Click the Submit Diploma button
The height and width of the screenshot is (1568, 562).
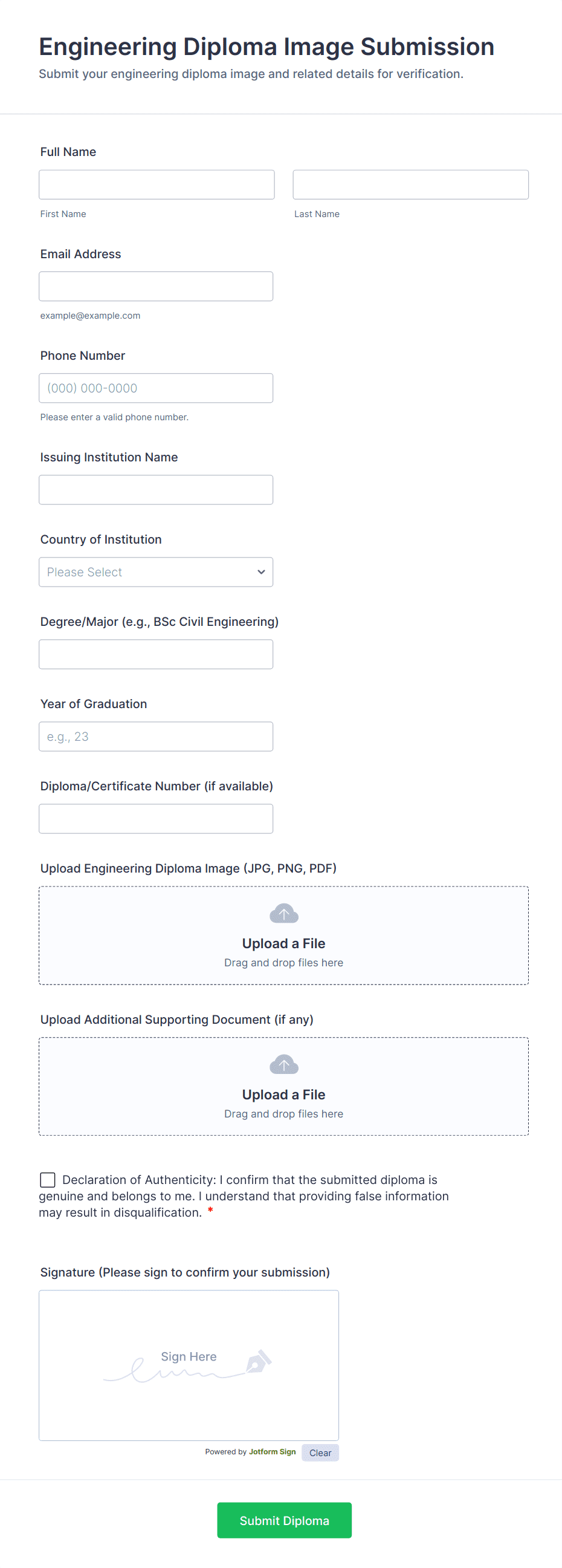pos(284,1520)
